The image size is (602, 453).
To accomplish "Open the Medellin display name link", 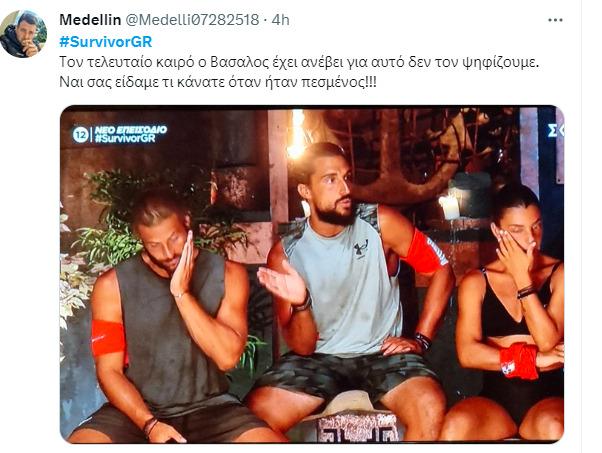I will 90,20.
